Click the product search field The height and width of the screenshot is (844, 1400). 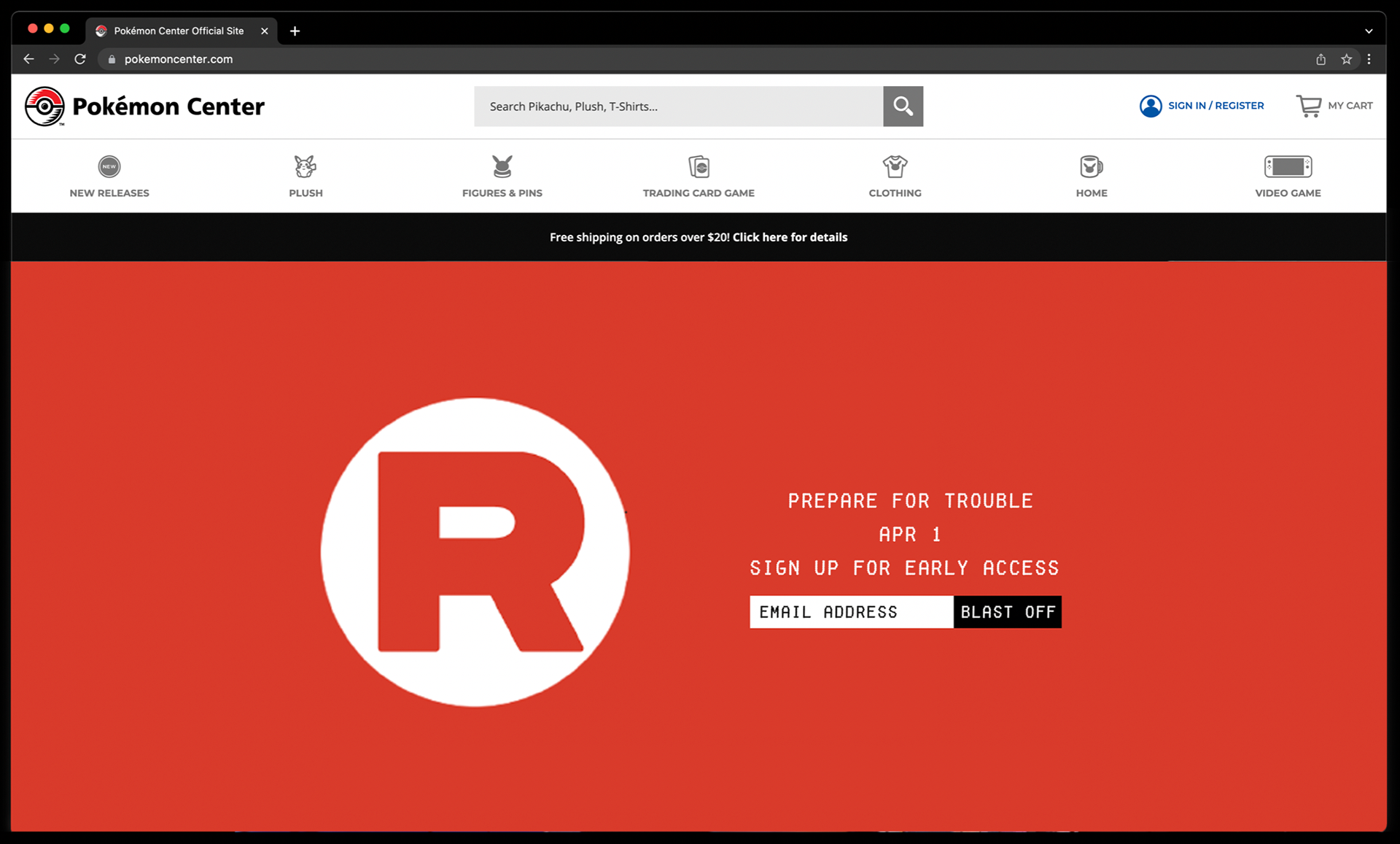[678, 107]
